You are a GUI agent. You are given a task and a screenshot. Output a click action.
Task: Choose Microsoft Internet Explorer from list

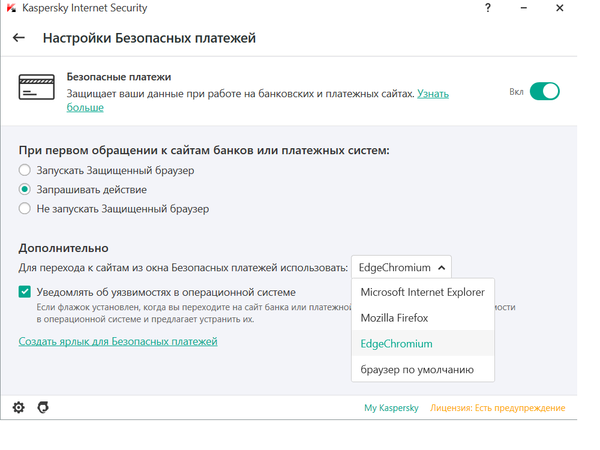(x=422, y=292)
